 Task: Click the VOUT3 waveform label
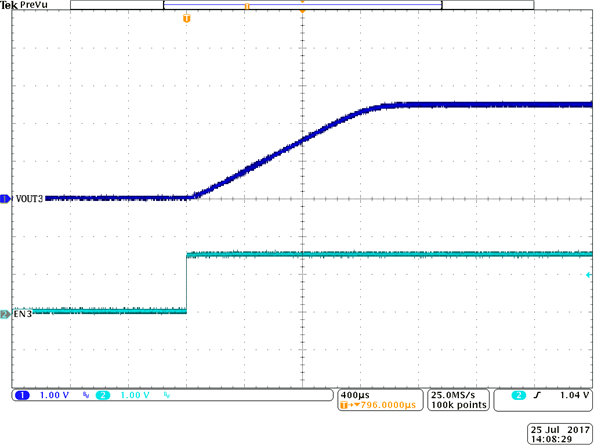pos(30,199)
